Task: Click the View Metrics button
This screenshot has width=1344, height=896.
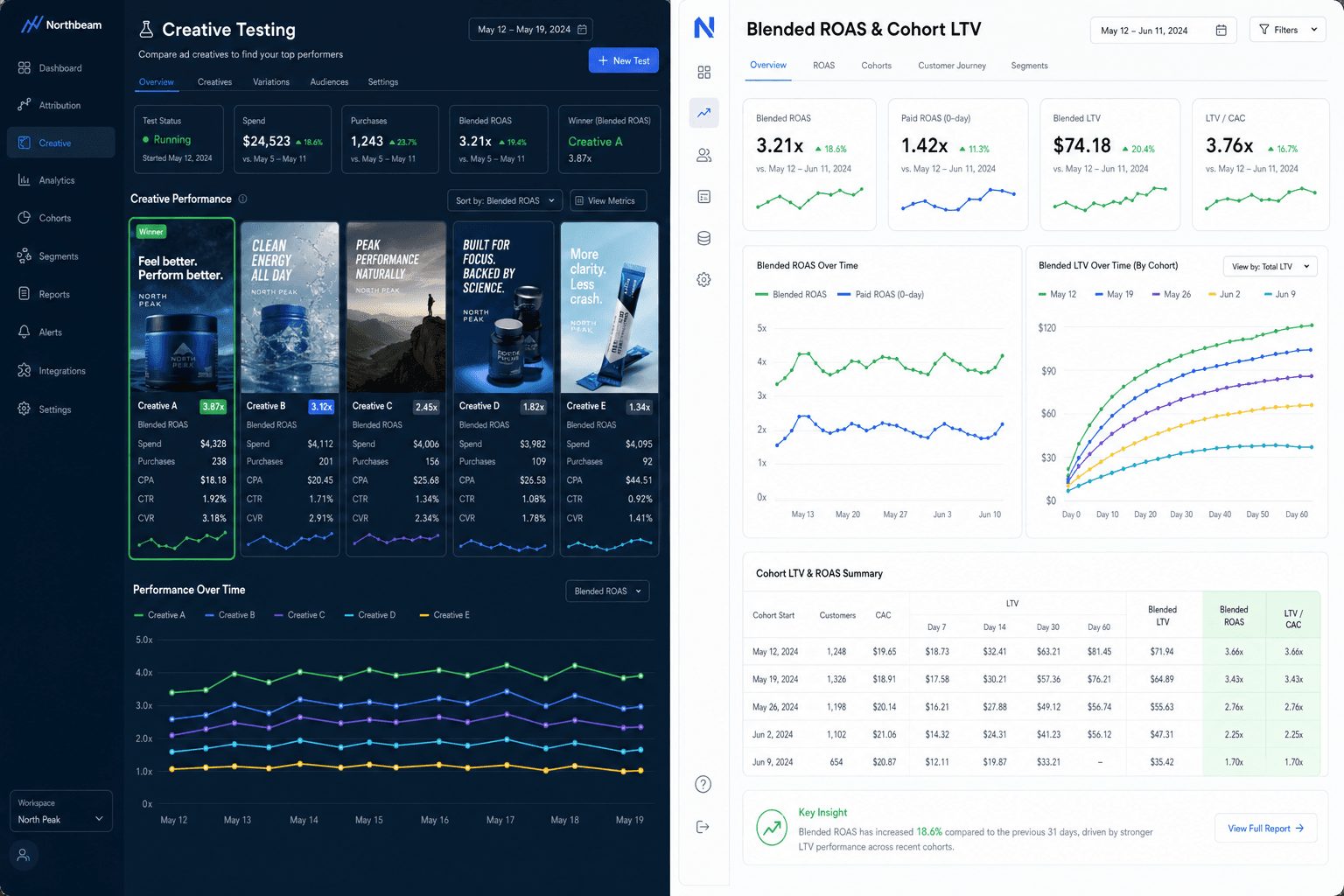Action: pos(608,200)
